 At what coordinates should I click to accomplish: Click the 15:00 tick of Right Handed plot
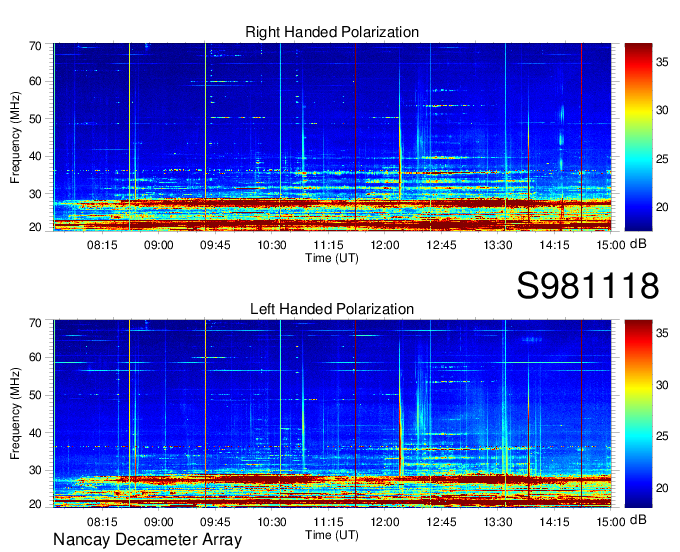pyautogui.click(x=611, y=245)
